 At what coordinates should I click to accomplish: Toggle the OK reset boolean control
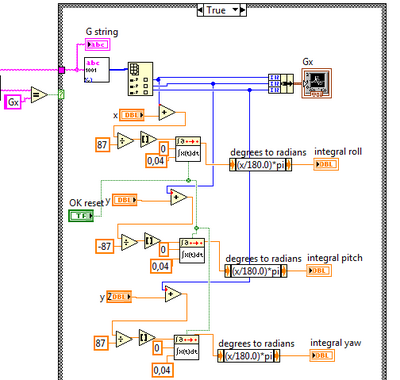pyautogui.click(x=81, y=216)
